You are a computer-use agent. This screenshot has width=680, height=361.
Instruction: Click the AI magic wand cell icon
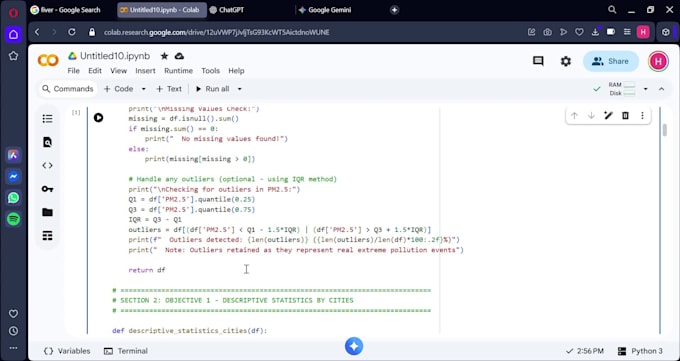608,115
